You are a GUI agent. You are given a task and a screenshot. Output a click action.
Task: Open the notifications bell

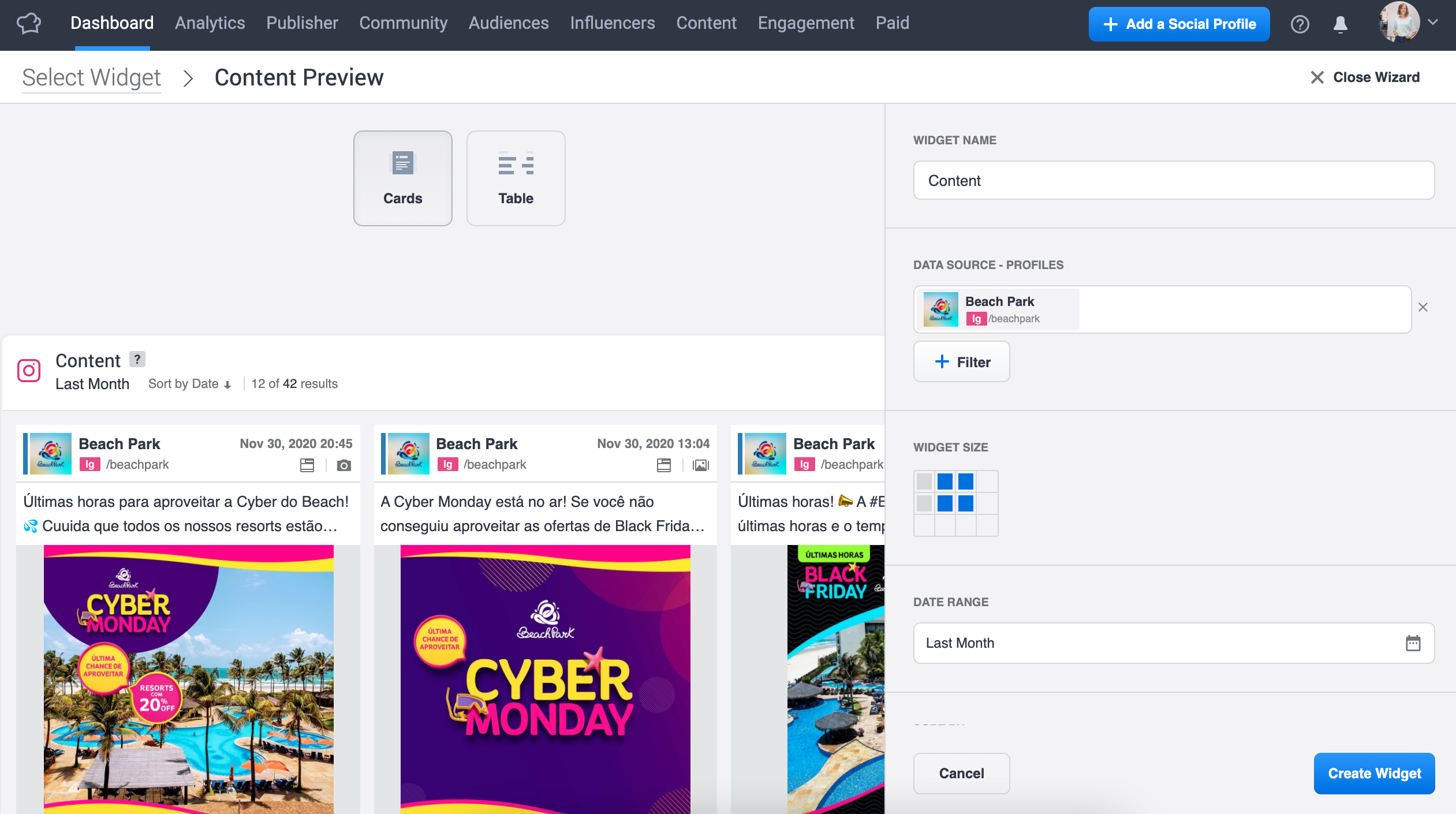(x=1340, y=24)
